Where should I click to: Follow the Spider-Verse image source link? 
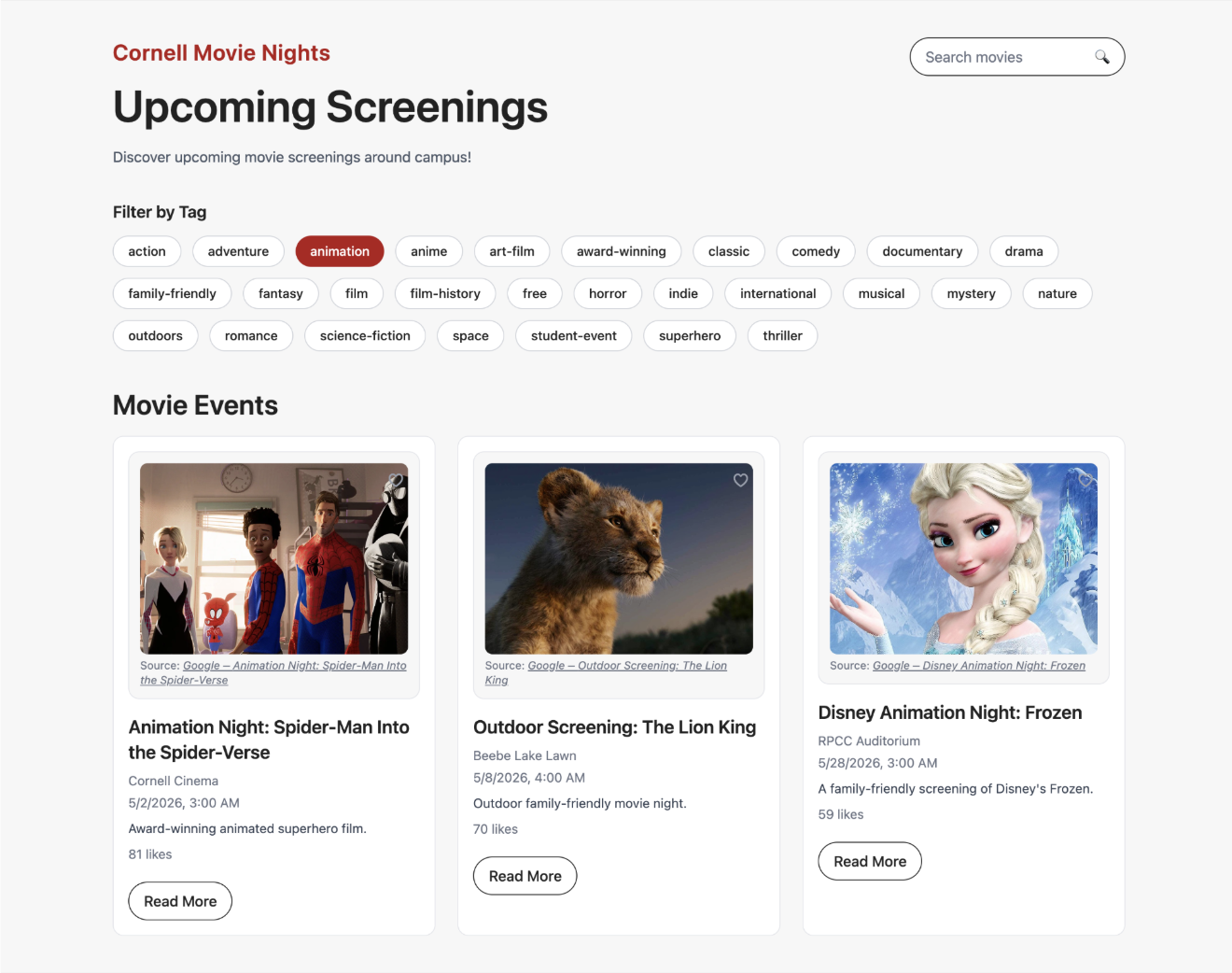point(273,672)
